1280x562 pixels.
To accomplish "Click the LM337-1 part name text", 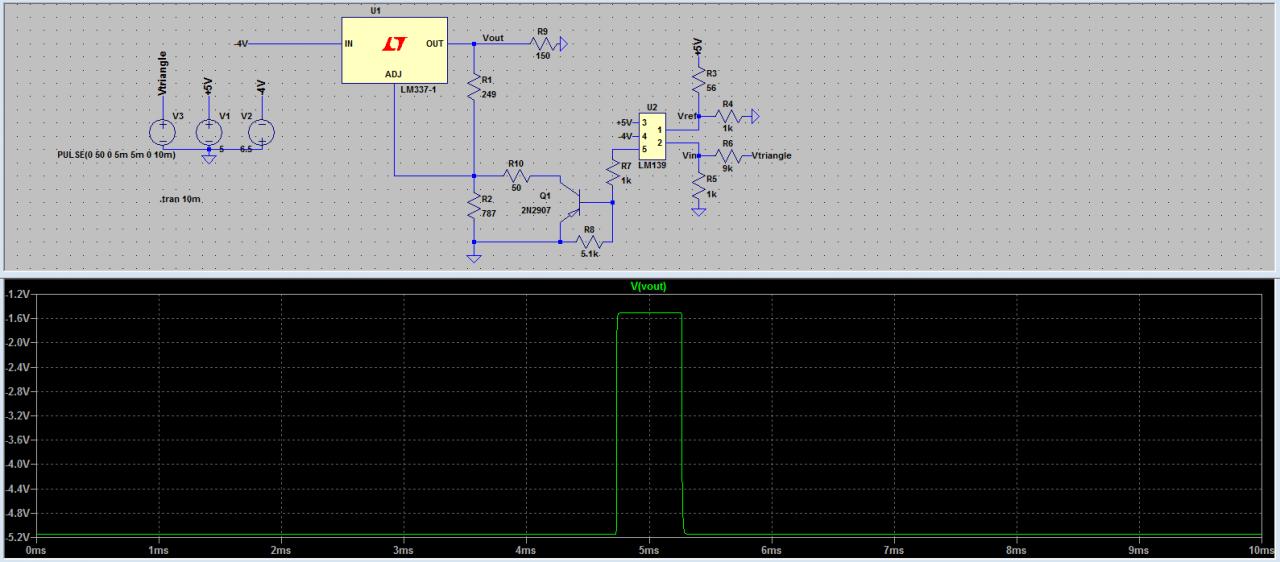I will (417, 91).
